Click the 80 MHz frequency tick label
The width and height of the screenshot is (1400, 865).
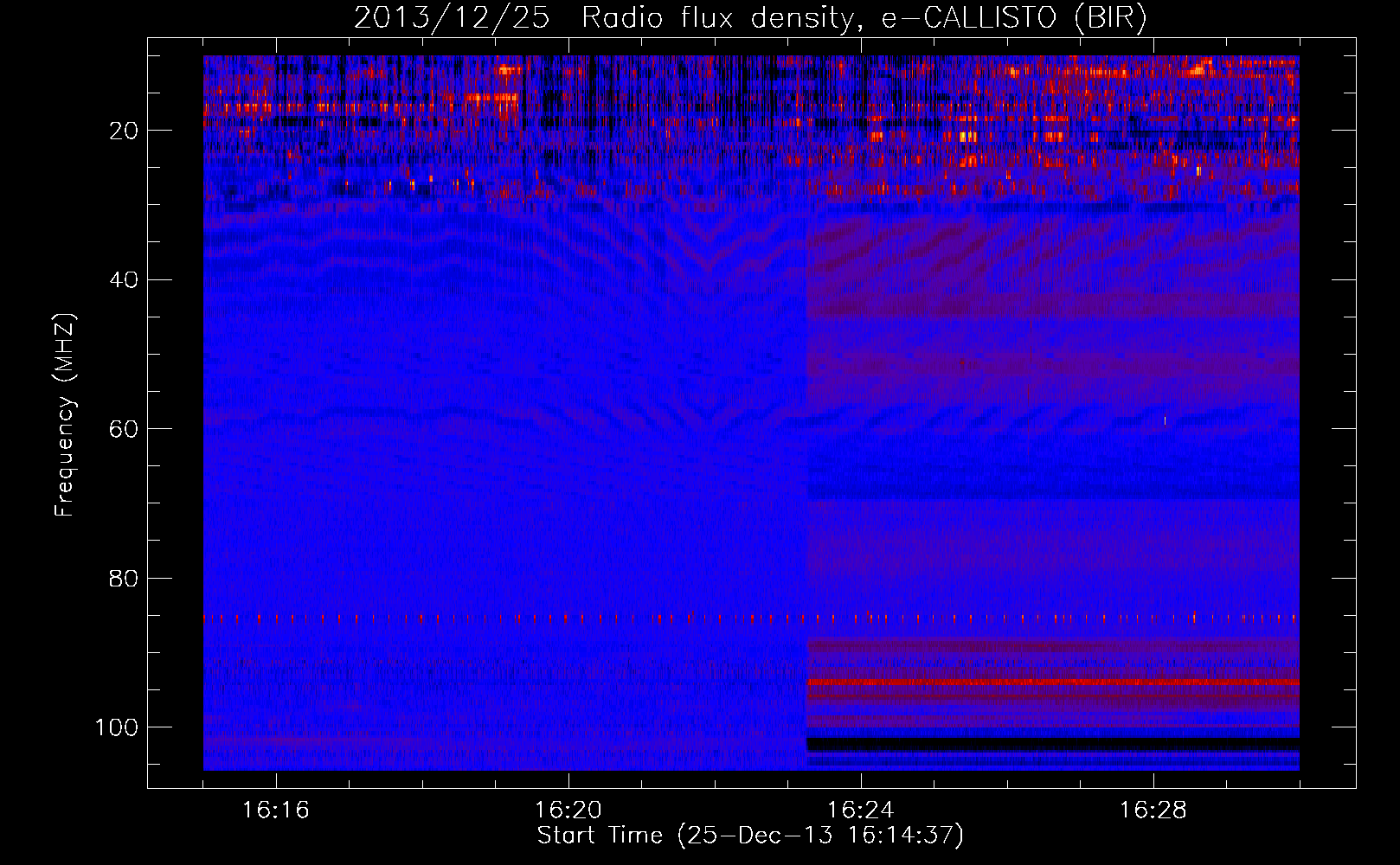124,579
